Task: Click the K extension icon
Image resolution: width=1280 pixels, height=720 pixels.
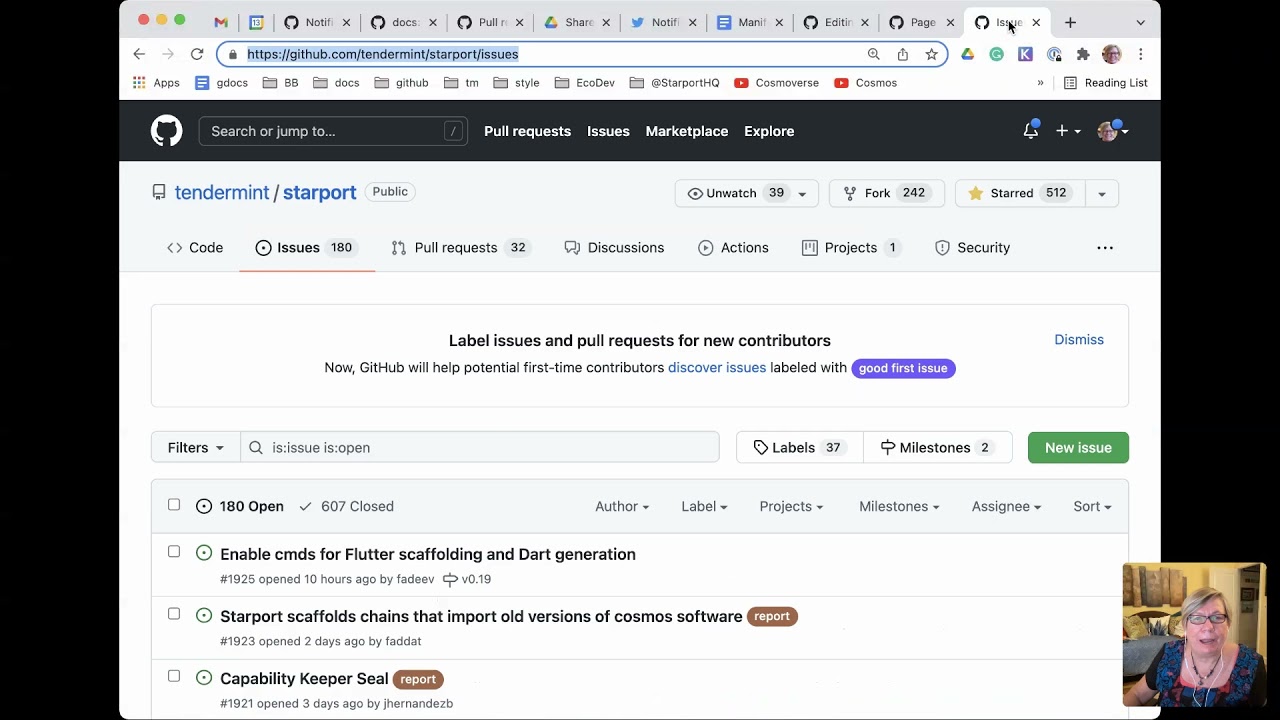Action: pos(1025,54)
